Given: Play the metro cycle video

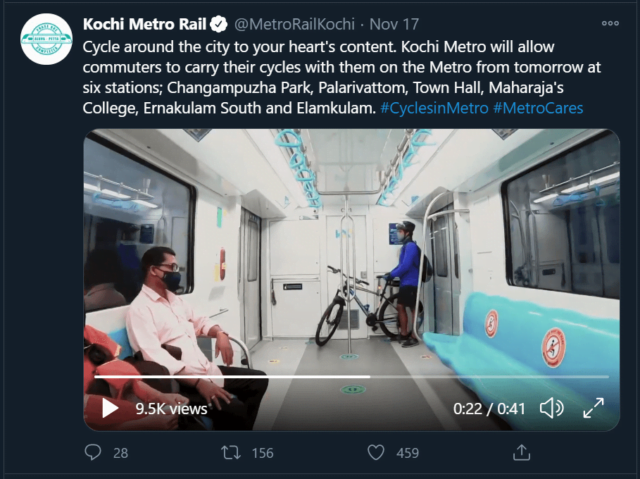Looking at the screenshot, I should click(x=110, y=408).
